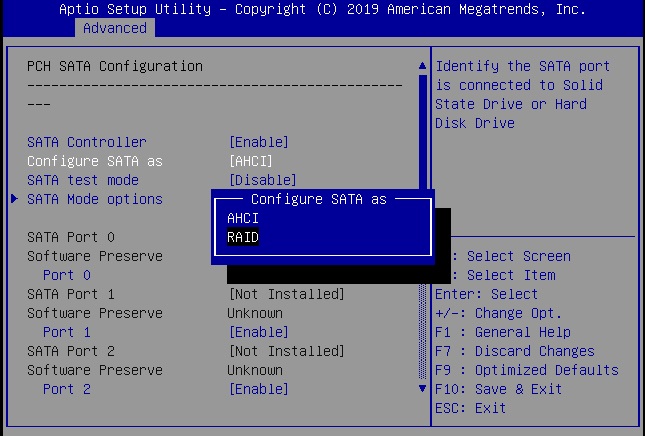Click the Configure SATA as popup title
Screen dimensions: 645x436
319,199
